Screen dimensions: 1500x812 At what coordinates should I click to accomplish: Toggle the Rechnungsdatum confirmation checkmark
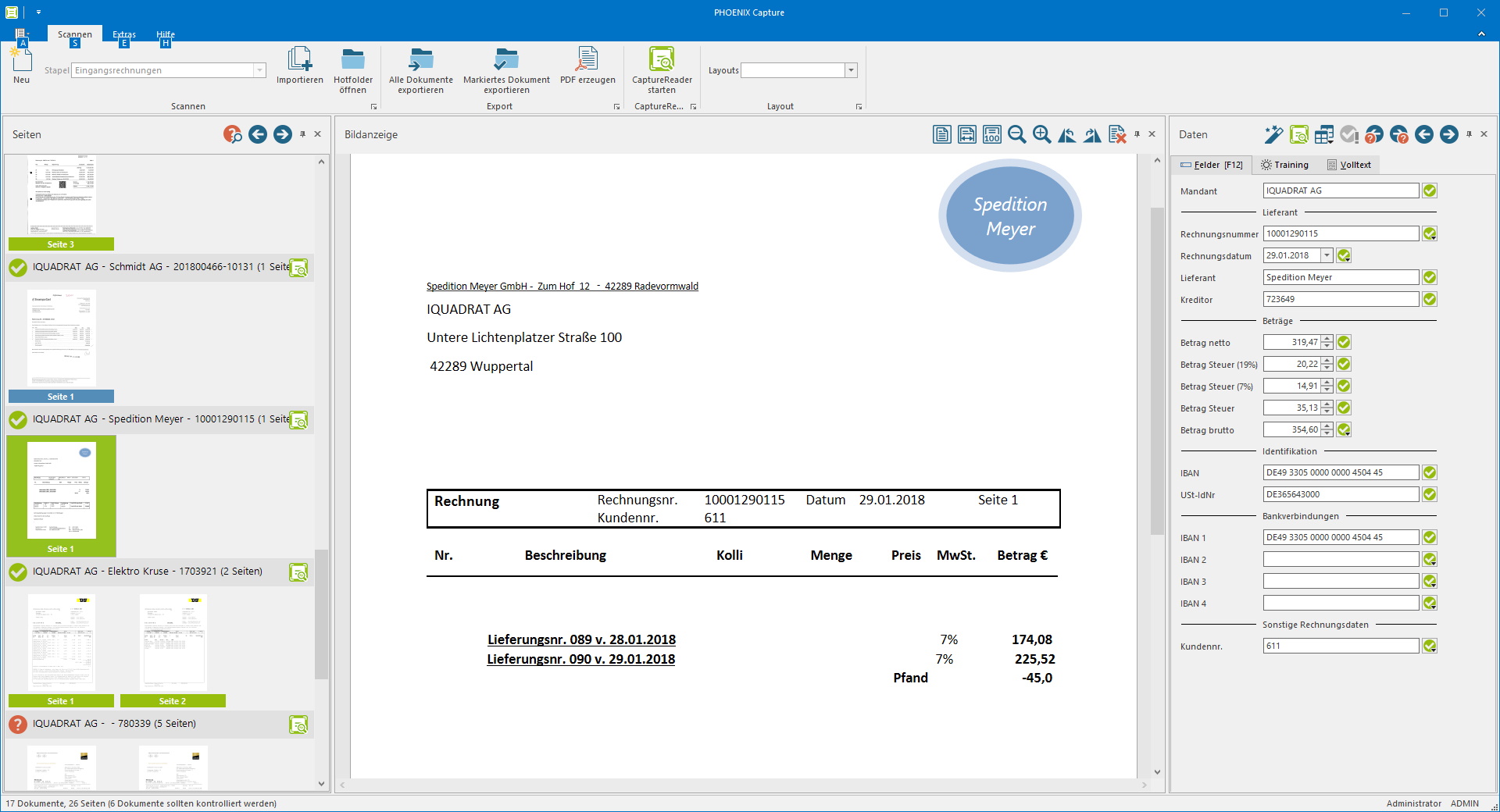tap(1344, 255)
